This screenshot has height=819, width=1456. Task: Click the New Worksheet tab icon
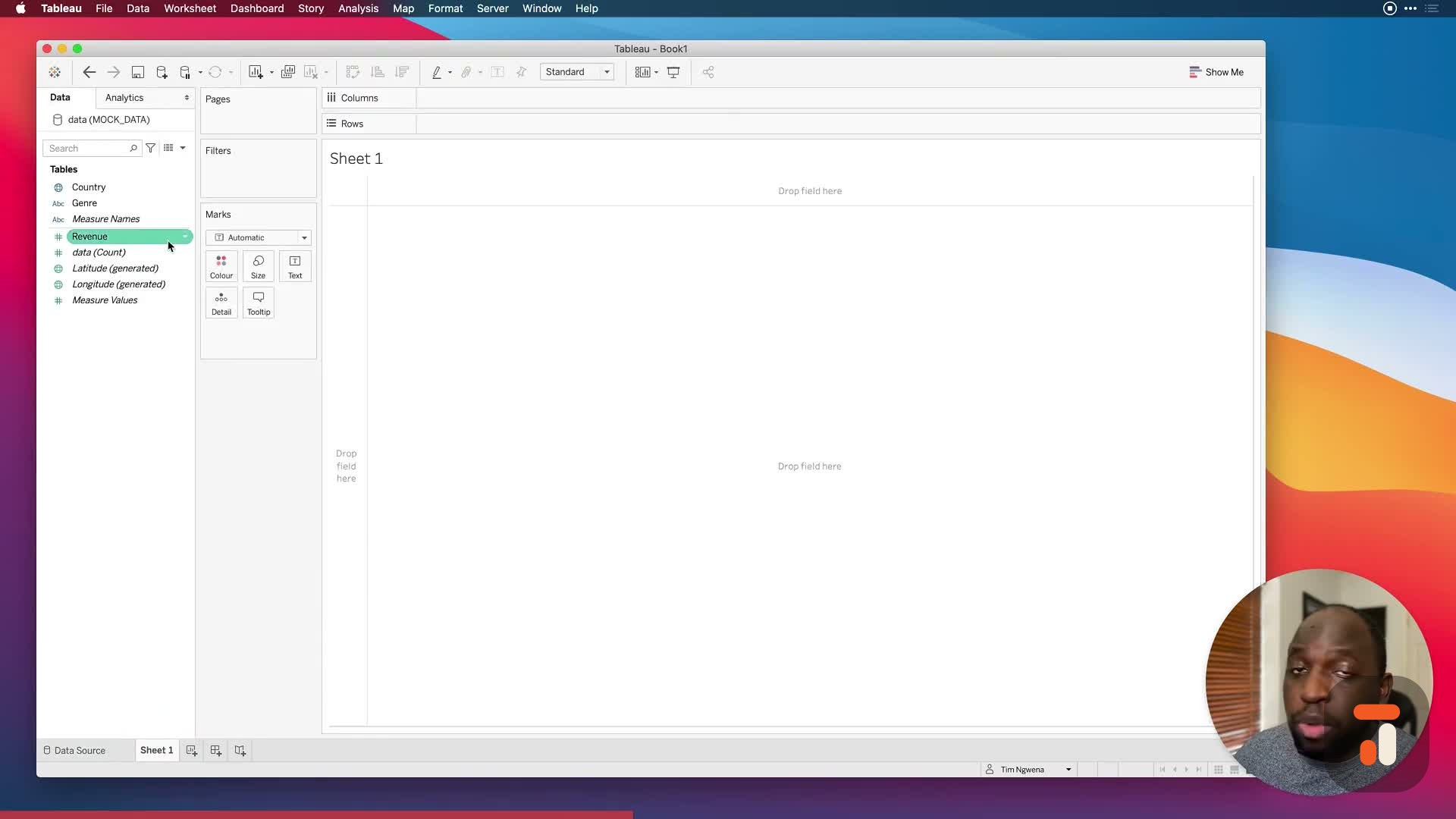tap(192, 751)
